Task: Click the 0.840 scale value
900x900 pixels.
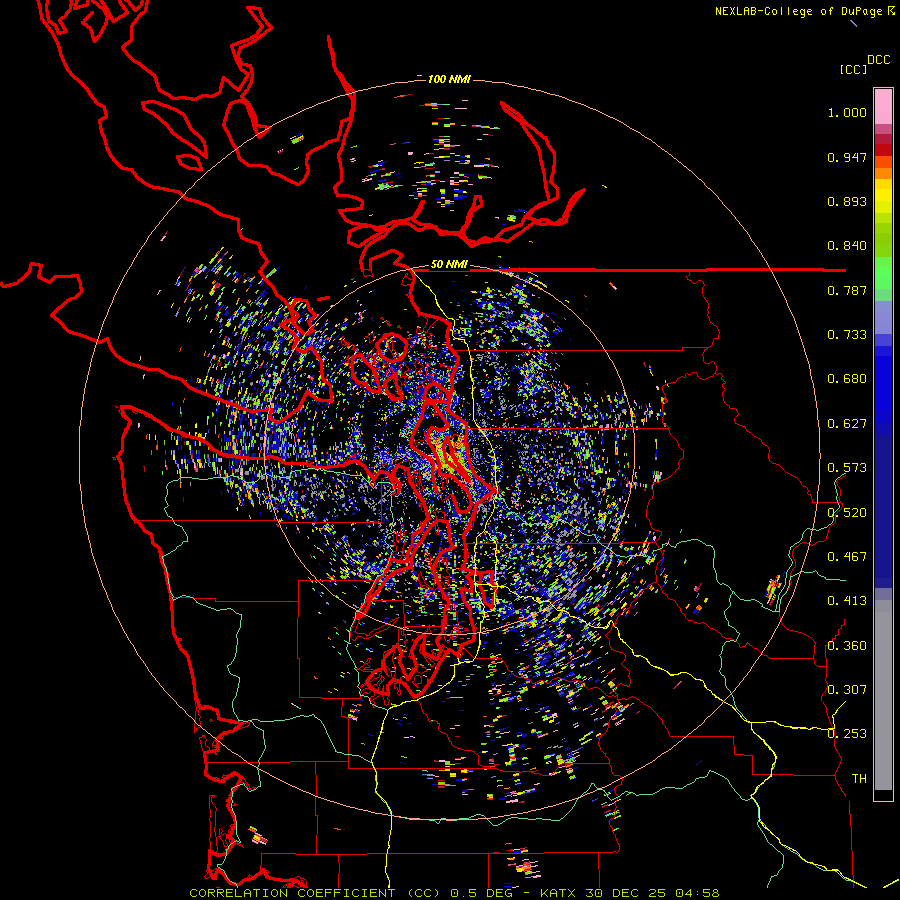Action: click(847, 246)
